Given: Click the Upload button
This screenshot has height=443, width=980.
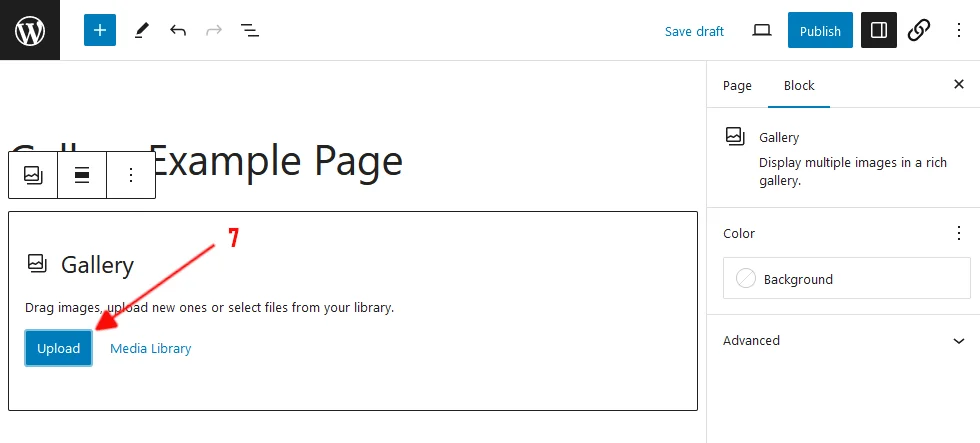Looking at the screenshot, I should point(58,348).
